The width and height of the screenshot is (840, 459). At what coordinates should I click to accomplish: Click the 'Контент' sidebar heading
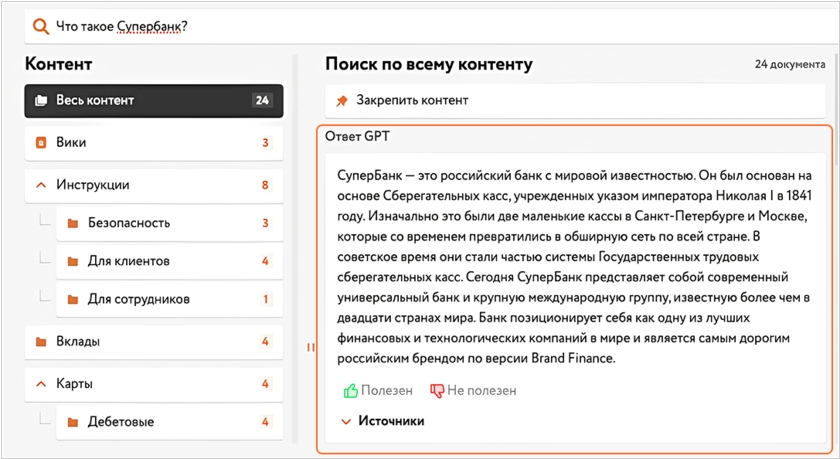58,64
